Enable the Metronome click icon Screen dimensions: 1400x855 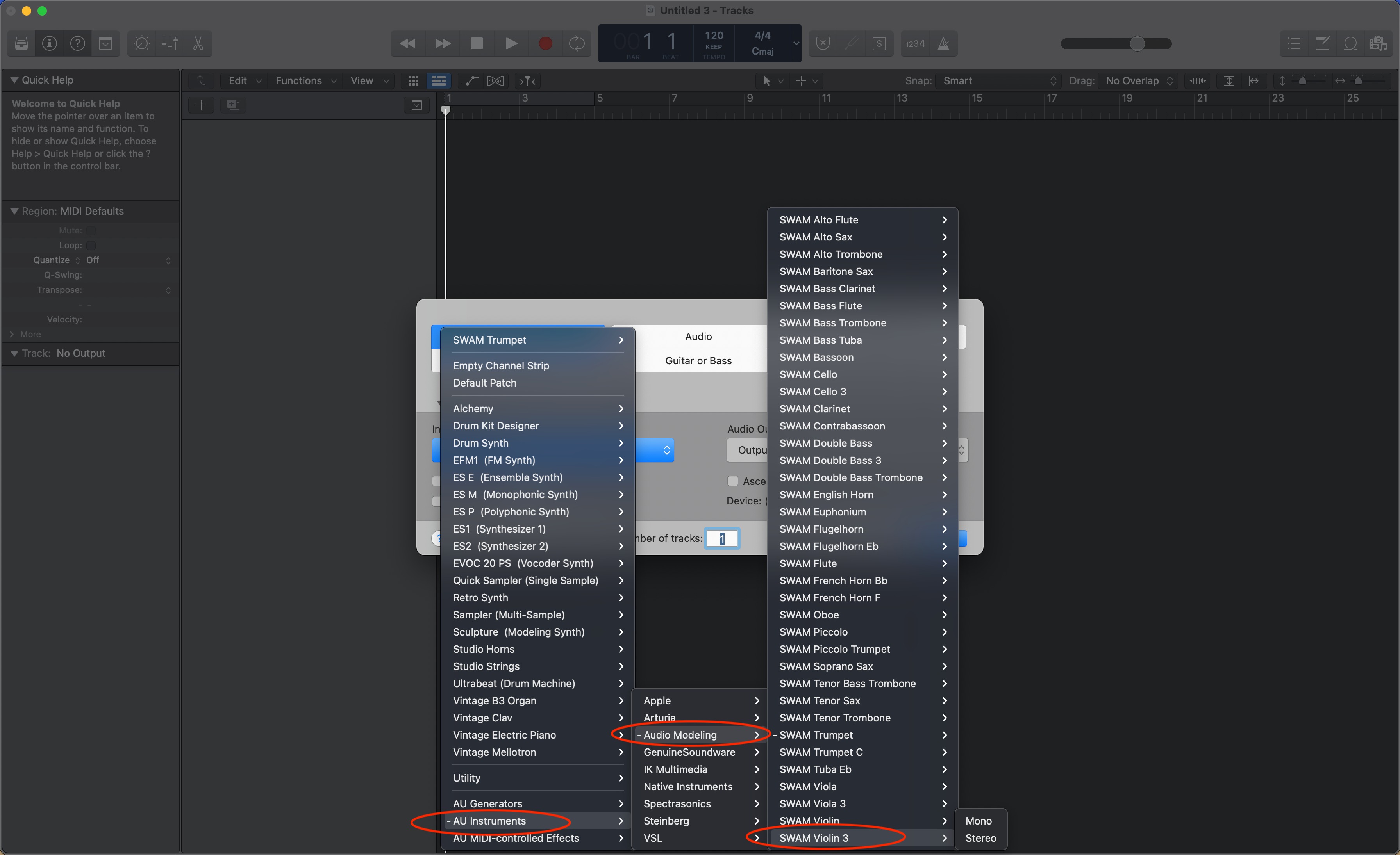click(x=943, y=44)
